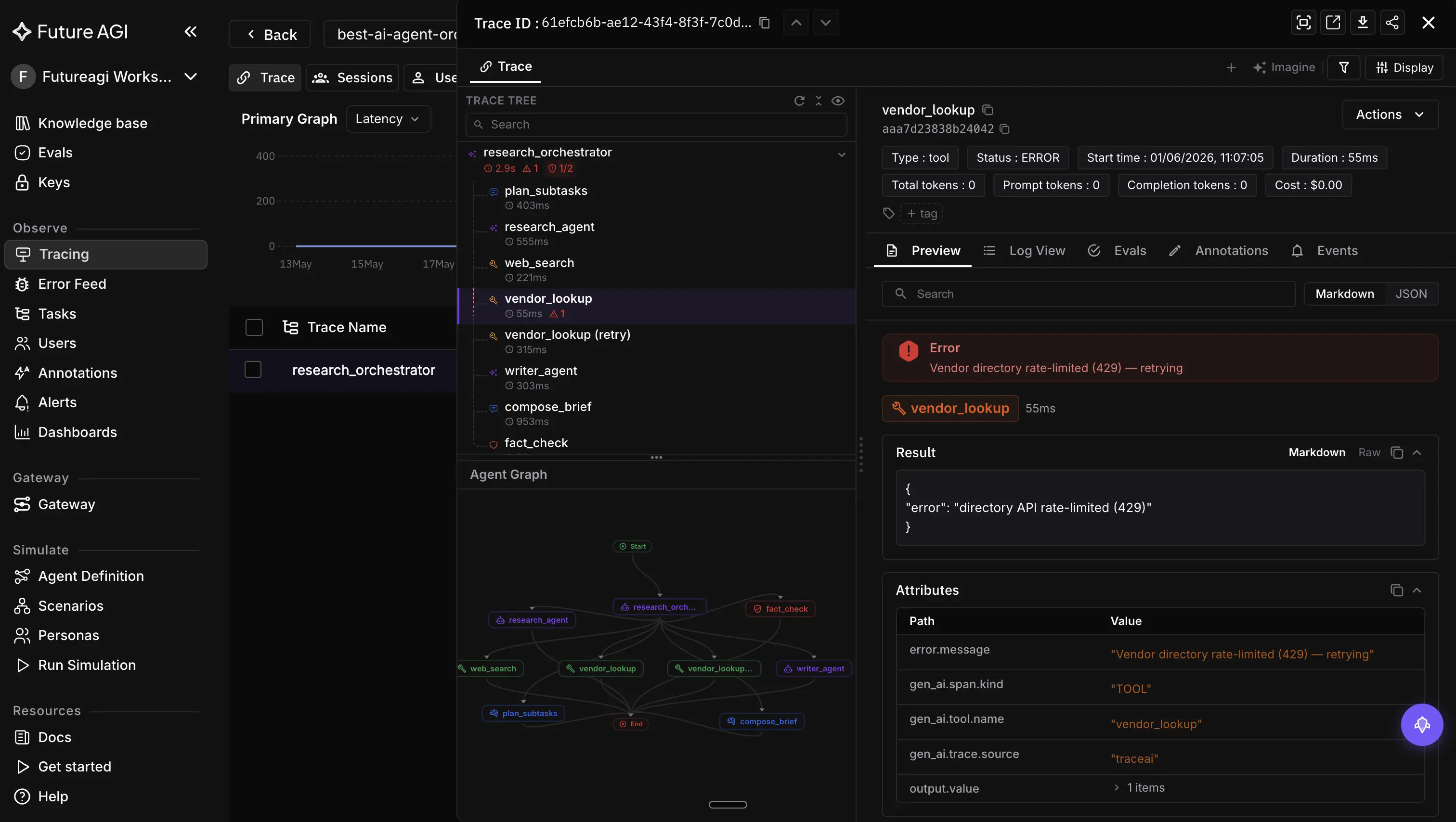The width and height of the screenshot is (1456, 822).
Task: Open trace in new window icon
Action: coord(1333,23)
